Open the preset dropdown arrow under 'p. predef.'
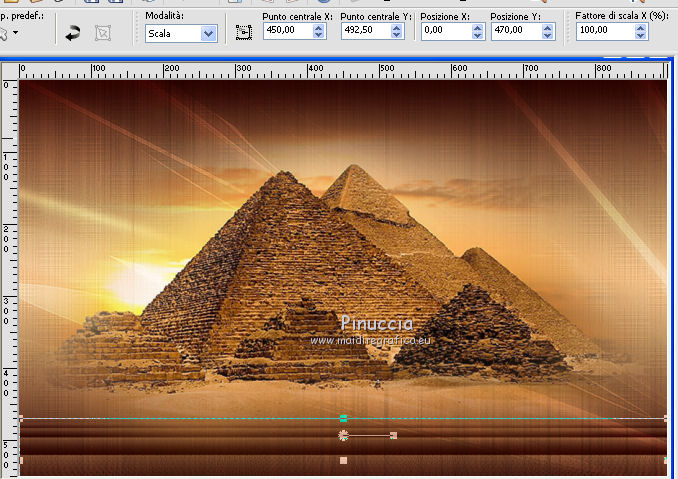678x479 pixels. click(16, 32)
